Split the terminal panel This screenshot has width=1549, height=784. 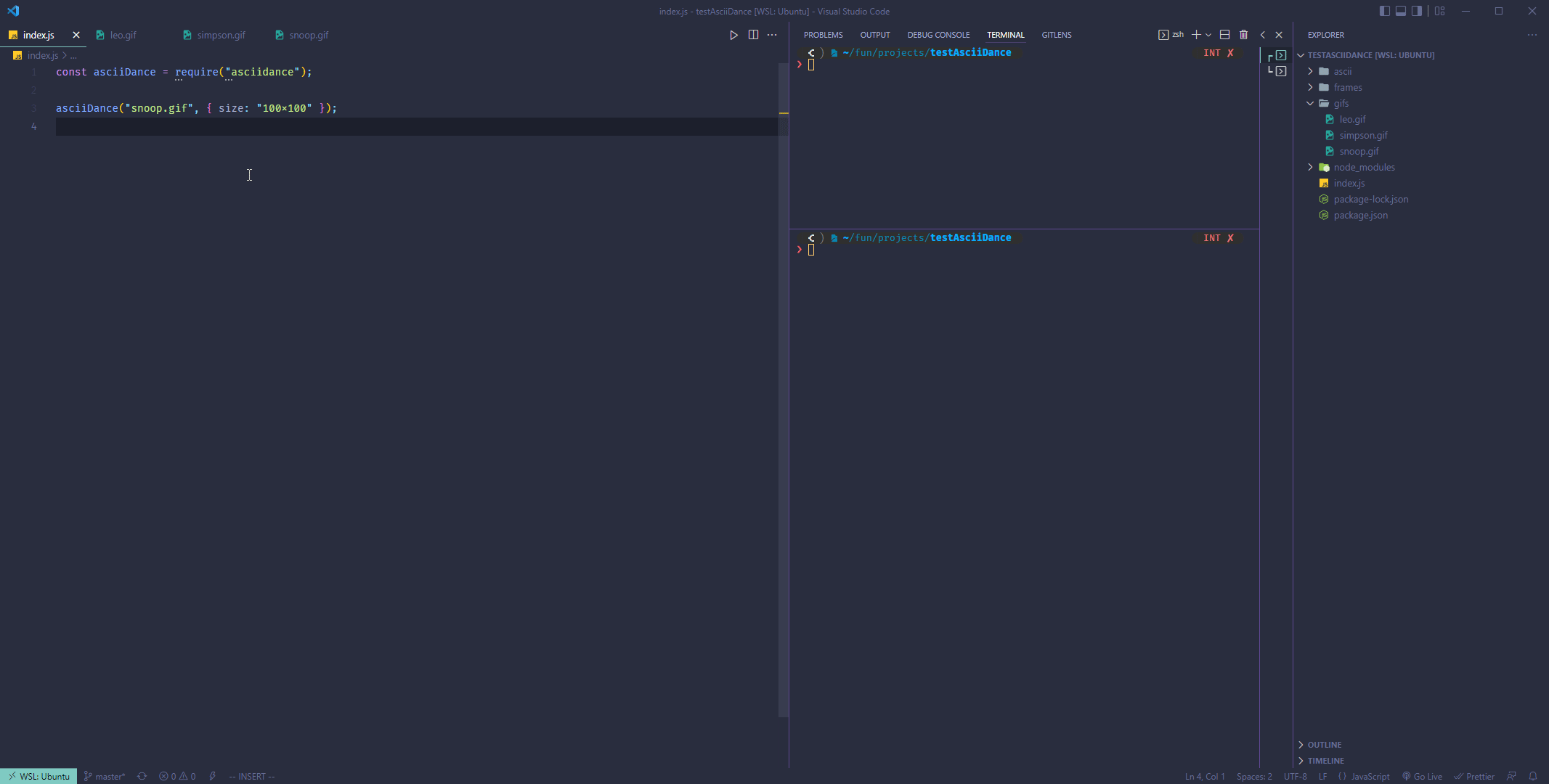coord(1224,35)
